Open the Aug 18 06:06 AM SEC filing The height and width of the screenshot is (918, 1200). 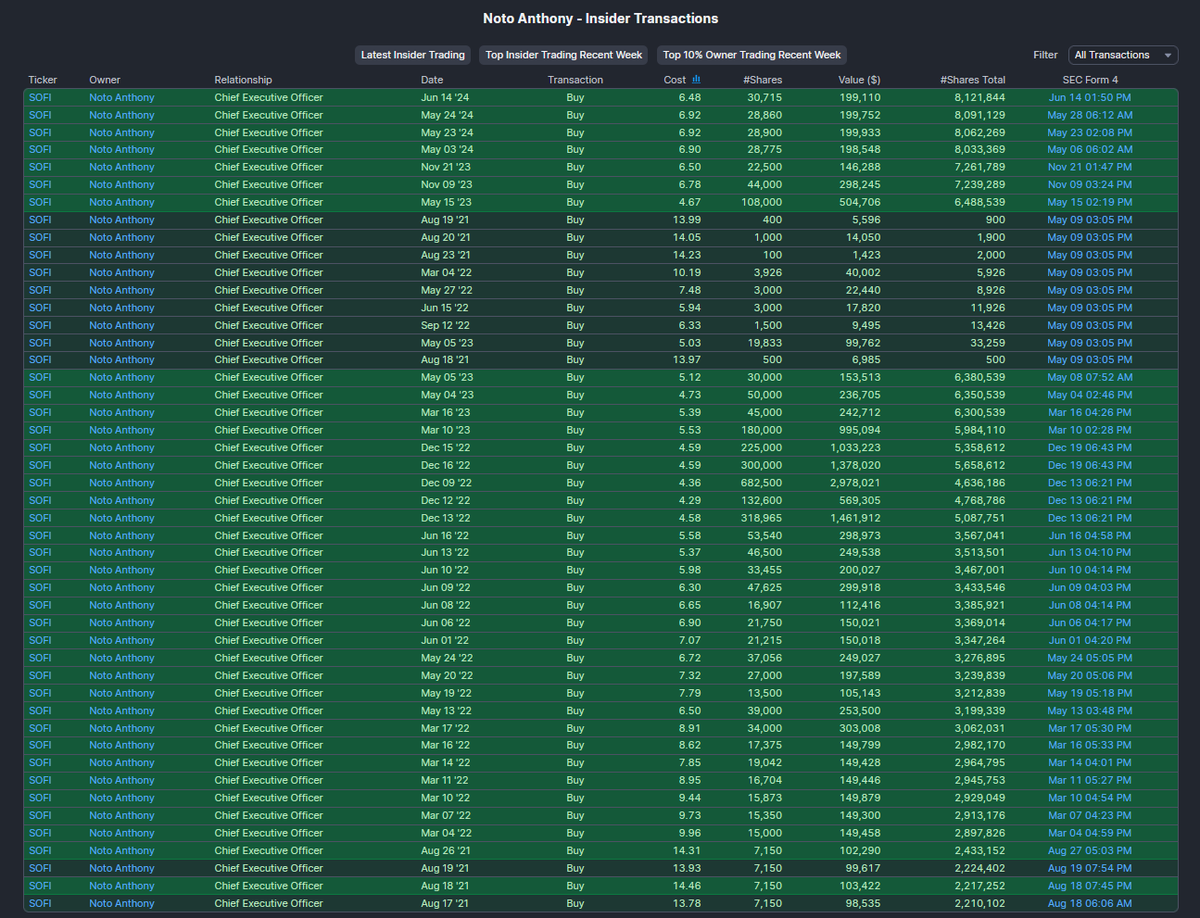1090,903
